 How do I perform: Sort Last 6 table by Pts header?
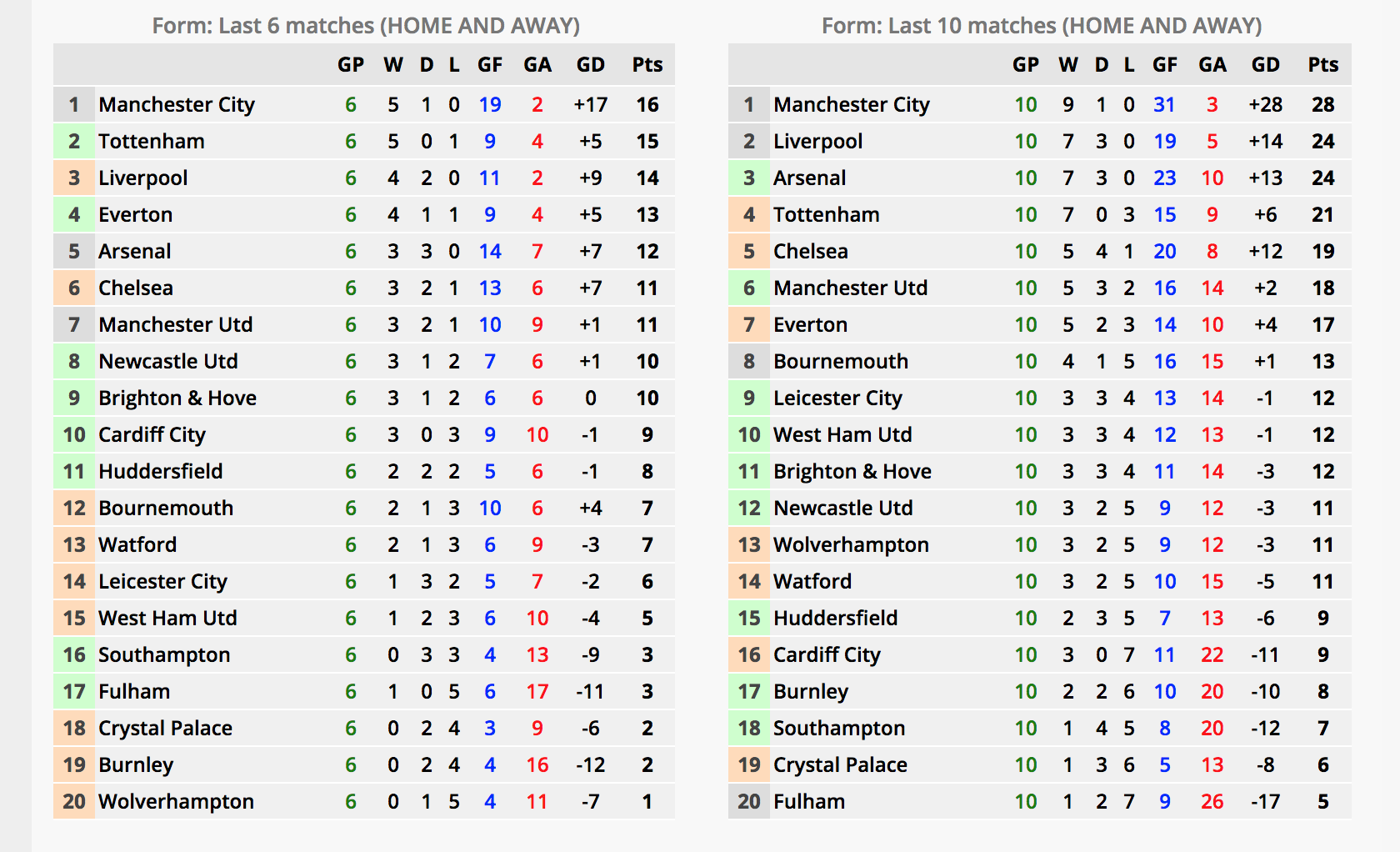coord(647,65)
